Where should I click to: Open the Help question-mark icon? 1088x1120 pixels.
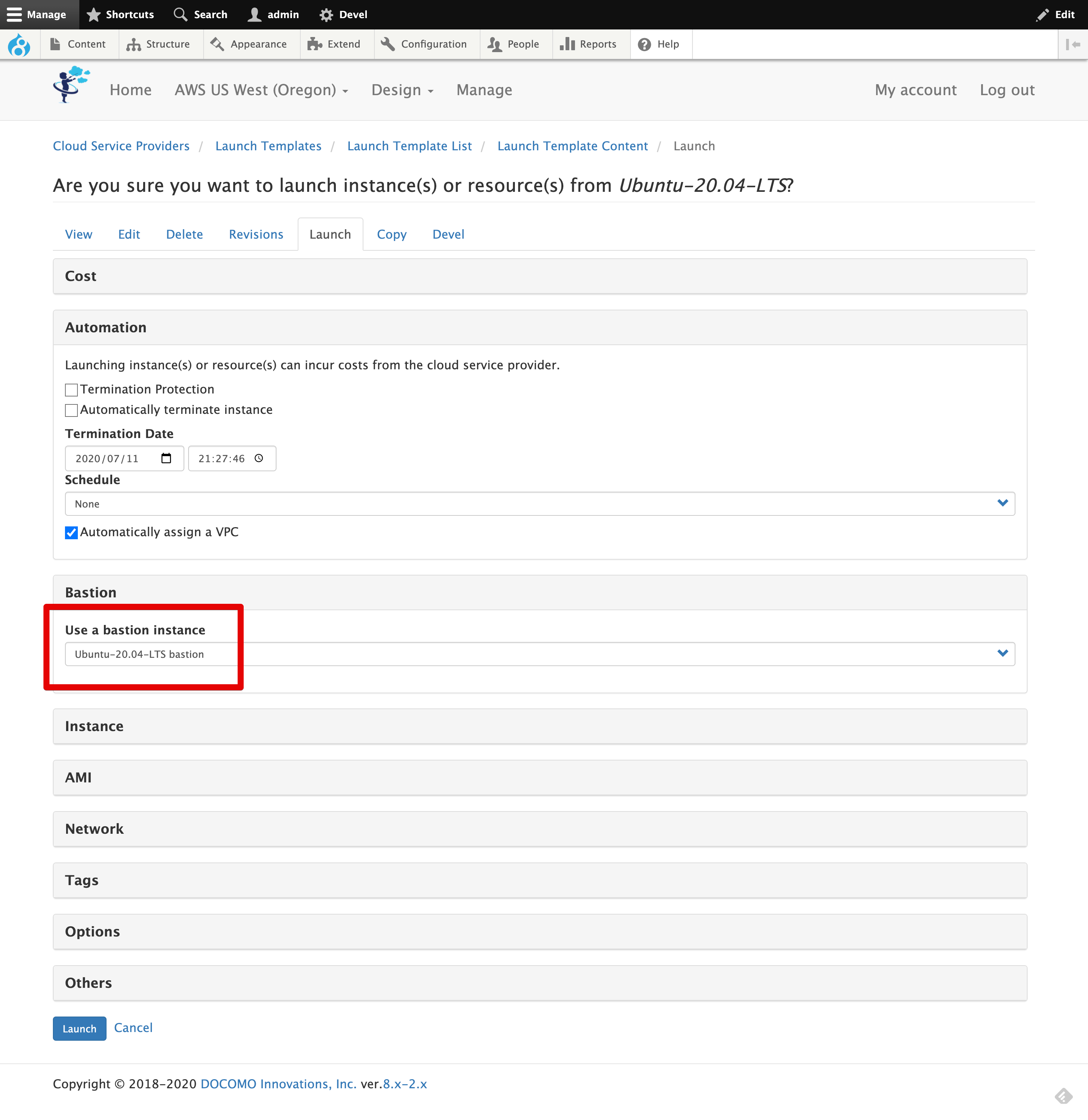[645, 44]
